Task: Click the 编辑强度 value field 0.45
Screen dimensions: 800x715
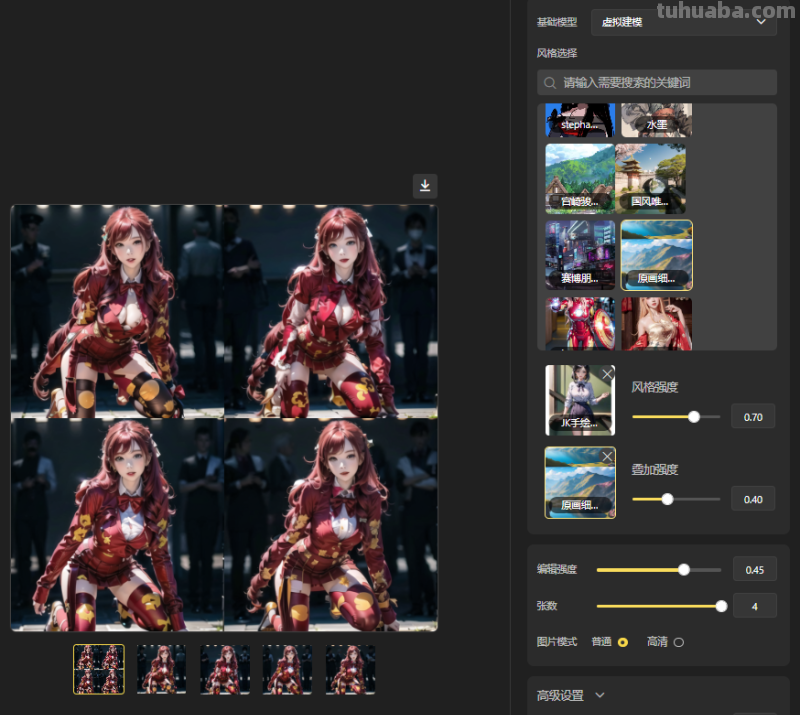Action: [755, 570]
